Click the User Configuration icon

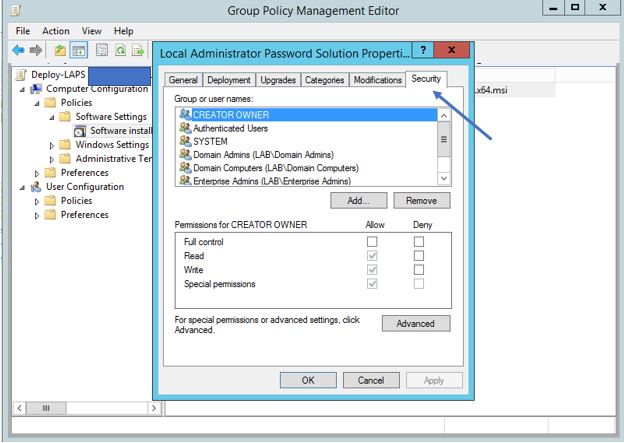click(x=36, y=187)
